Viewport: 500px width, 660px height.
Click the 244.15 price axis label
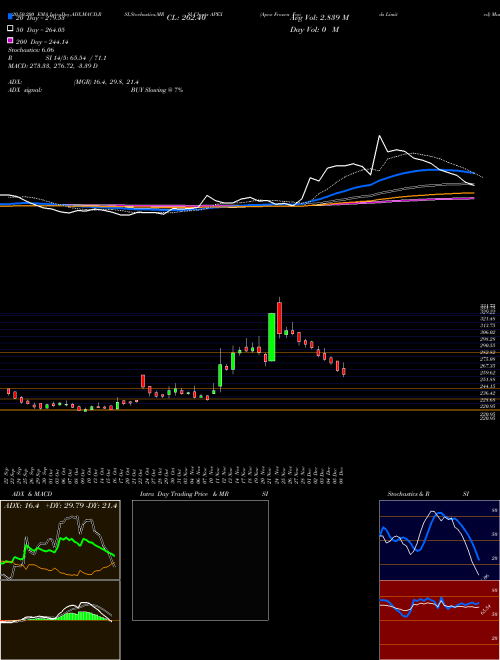point(488,386)
